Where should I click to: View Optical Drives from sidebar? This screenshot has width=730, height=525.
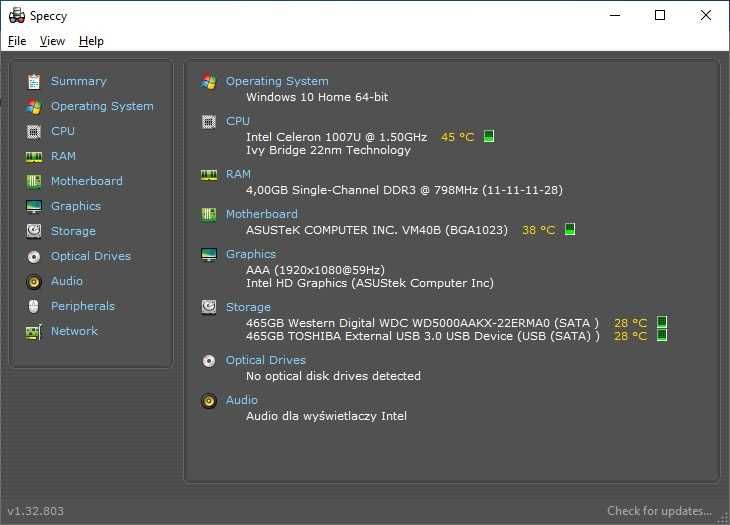click(91, 256)
